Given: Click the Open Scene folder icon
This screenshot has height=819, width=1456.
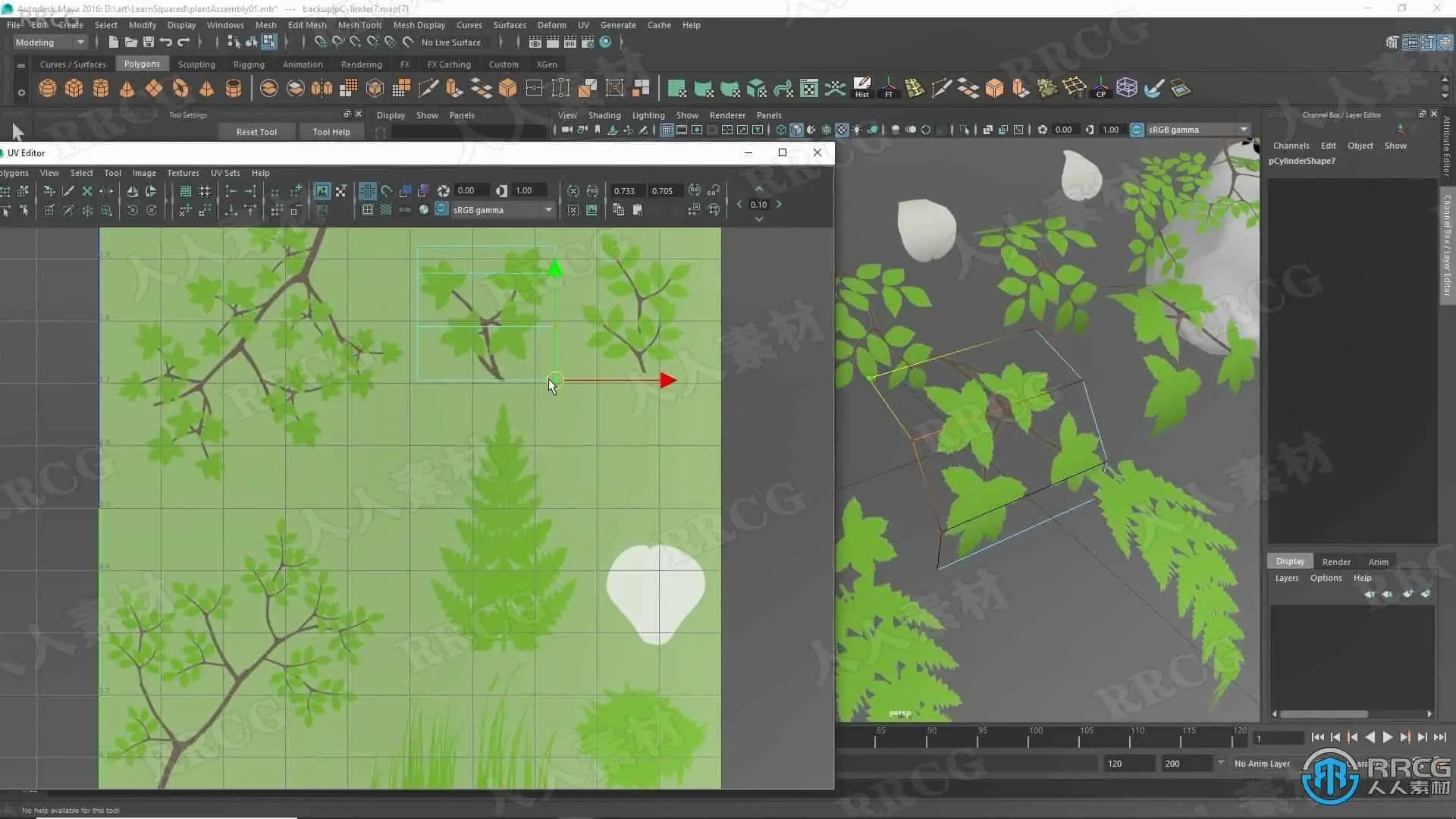Looking at the screenshot, I should point(130,42).
